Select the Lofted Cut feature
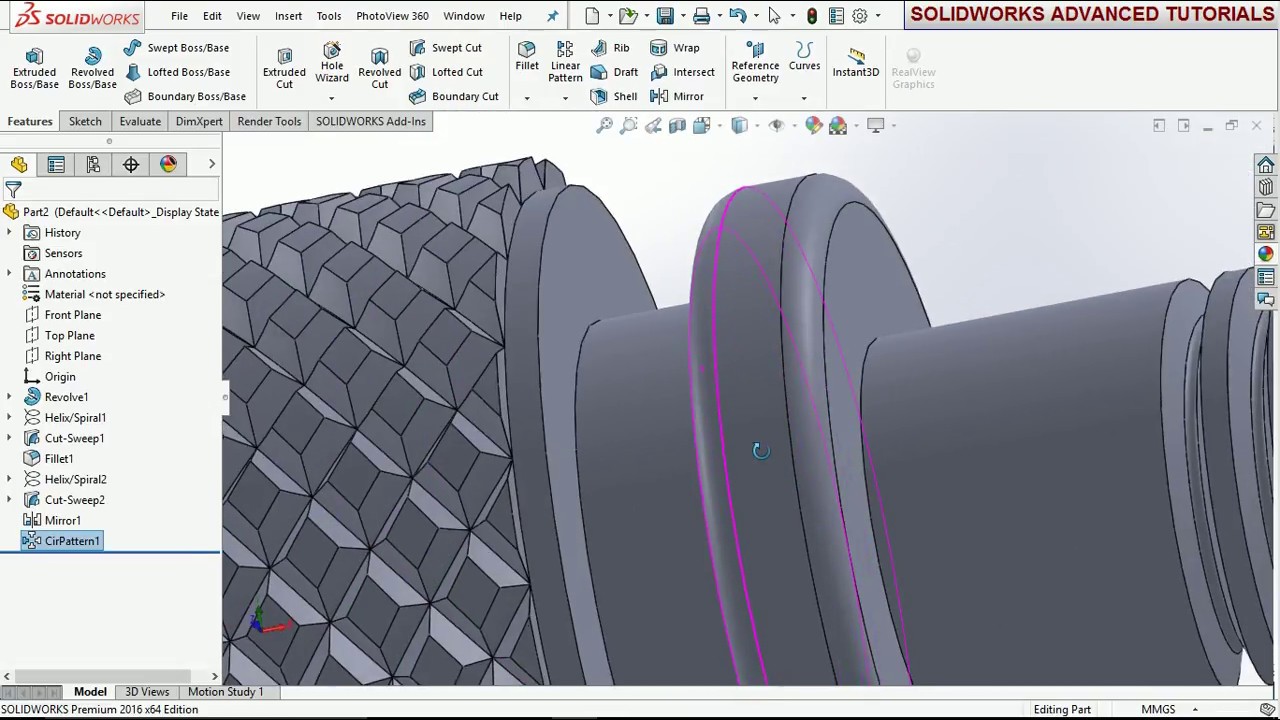1280x720 pixels. pyautogui.click(x=446, y=72)
